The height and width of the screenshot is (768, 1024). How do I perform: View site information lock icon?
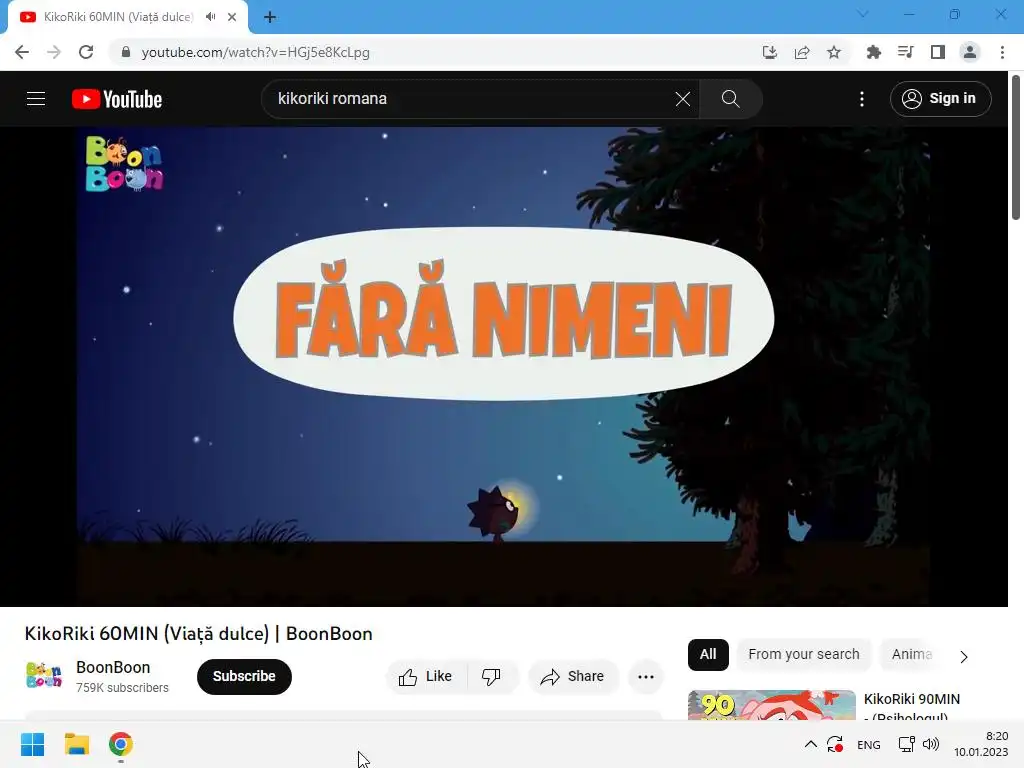[126, 52]
